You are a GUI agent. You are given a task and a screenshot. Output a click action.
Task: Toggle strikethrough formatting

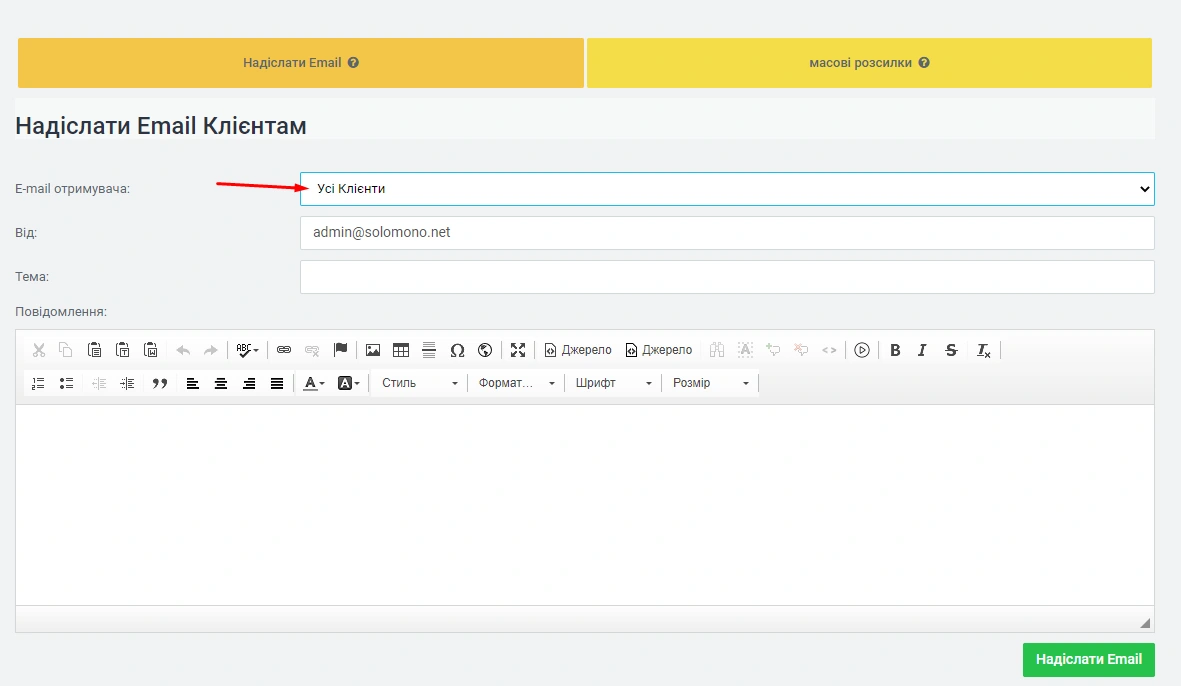(x=951, y=350)
